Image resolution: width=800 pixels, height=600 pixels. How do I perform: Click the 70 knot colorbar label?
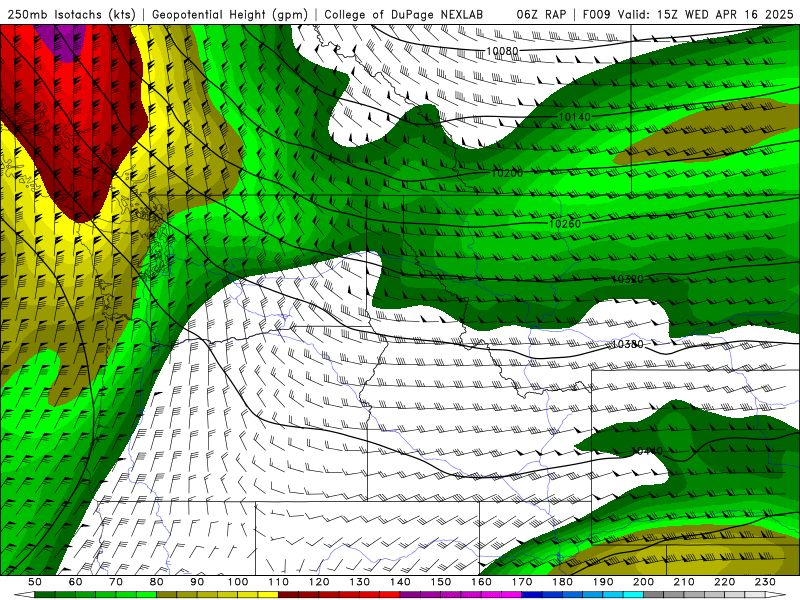click(x=116, y=582)
